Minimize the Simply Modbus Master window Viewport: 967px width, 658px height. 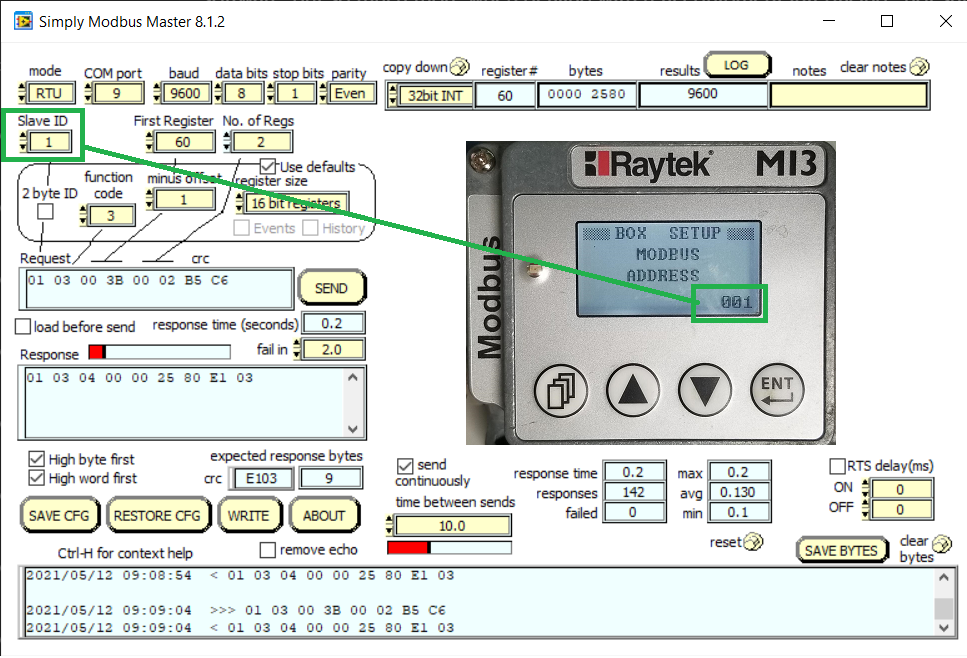829,21
